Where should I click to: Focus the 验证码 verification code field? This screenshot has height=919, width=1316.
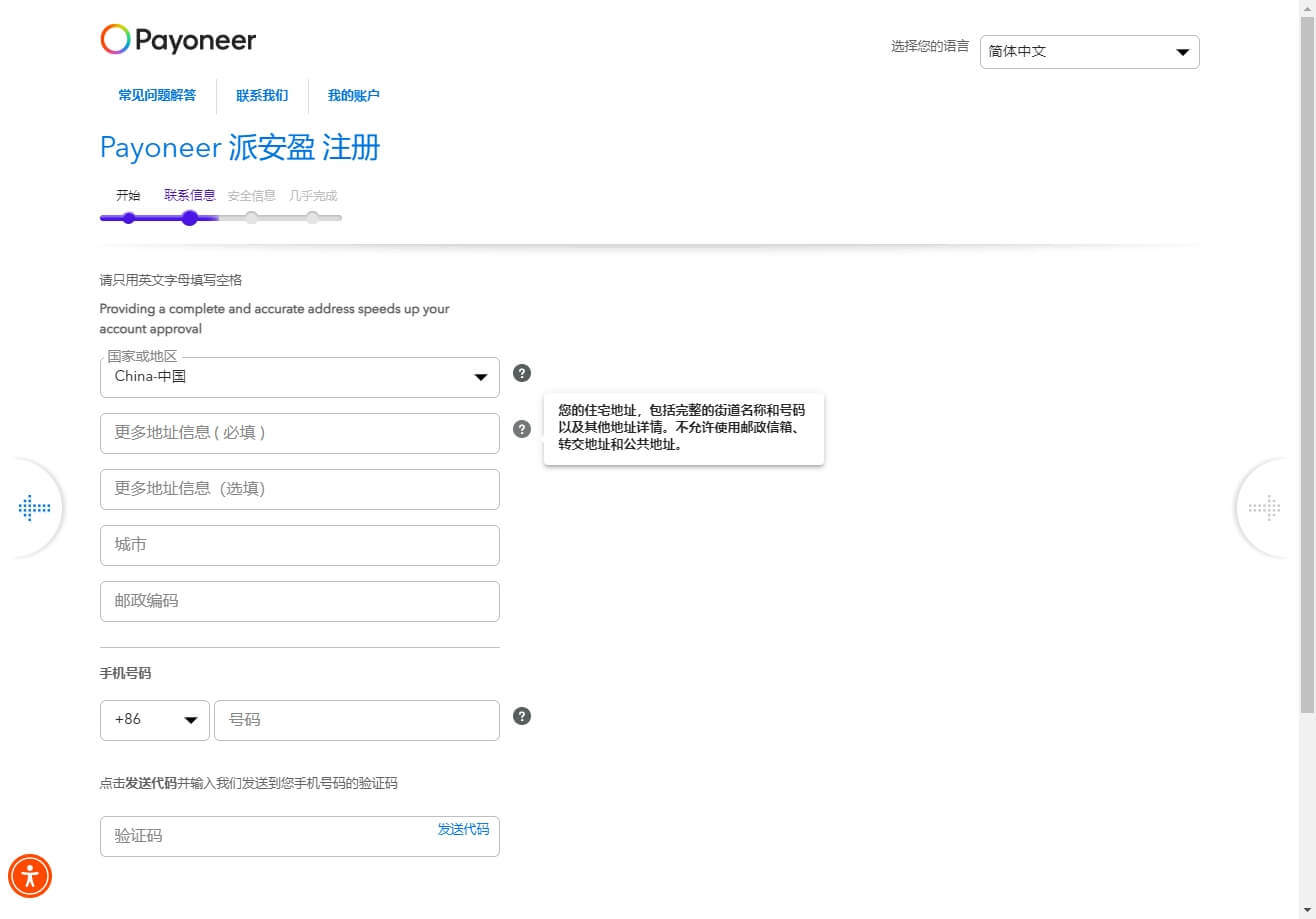click(300, 836)
